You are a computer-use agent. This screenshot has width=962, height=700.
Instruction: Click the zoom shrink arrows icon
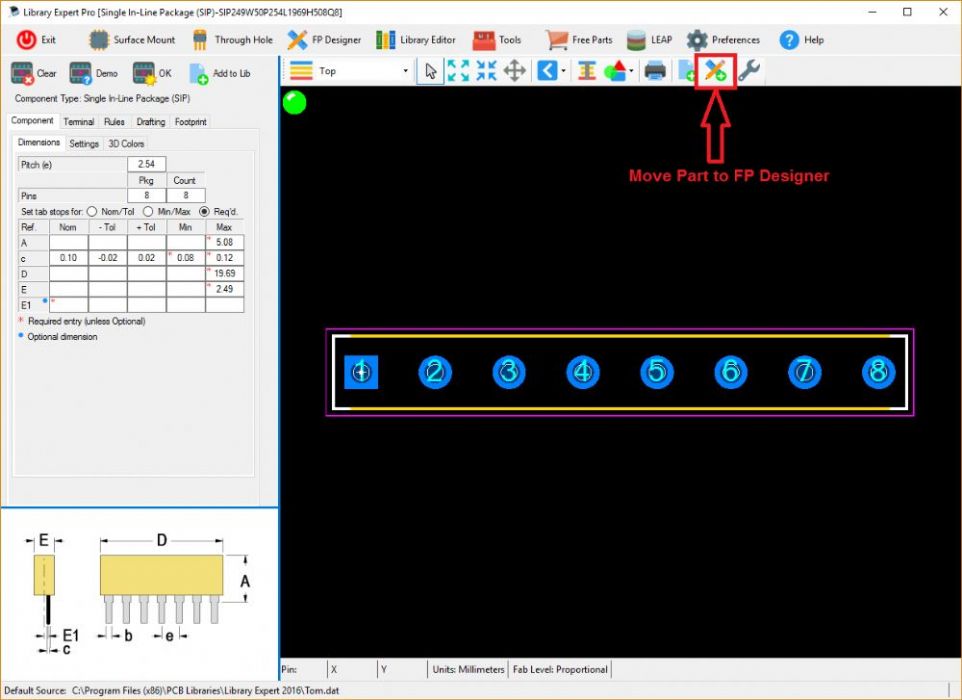pyautogui.click(x=486, y=71)
